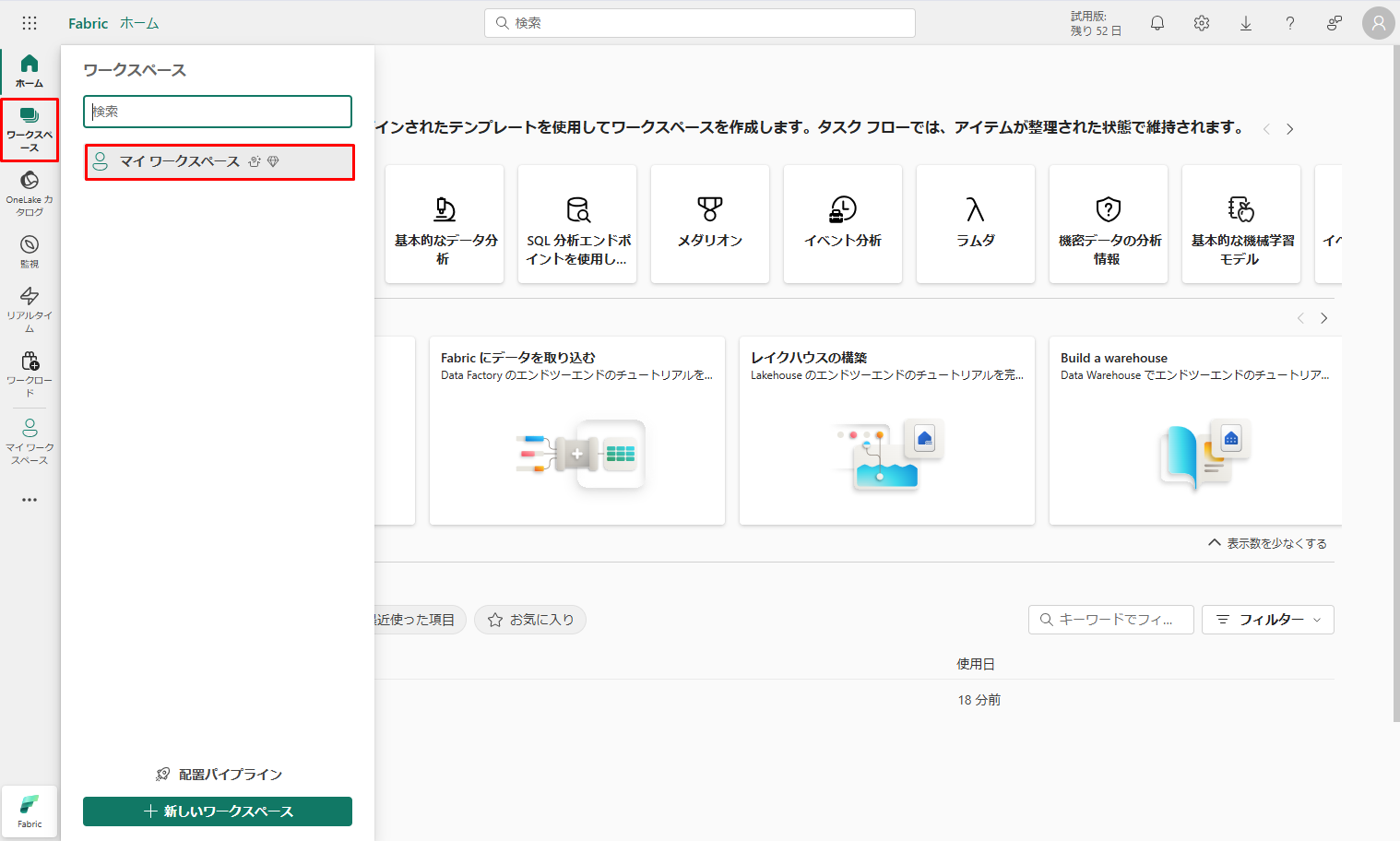This screenshot has width=1400, height=841.
Task: Select the メダリオン template card
Action: pos(709,224)
